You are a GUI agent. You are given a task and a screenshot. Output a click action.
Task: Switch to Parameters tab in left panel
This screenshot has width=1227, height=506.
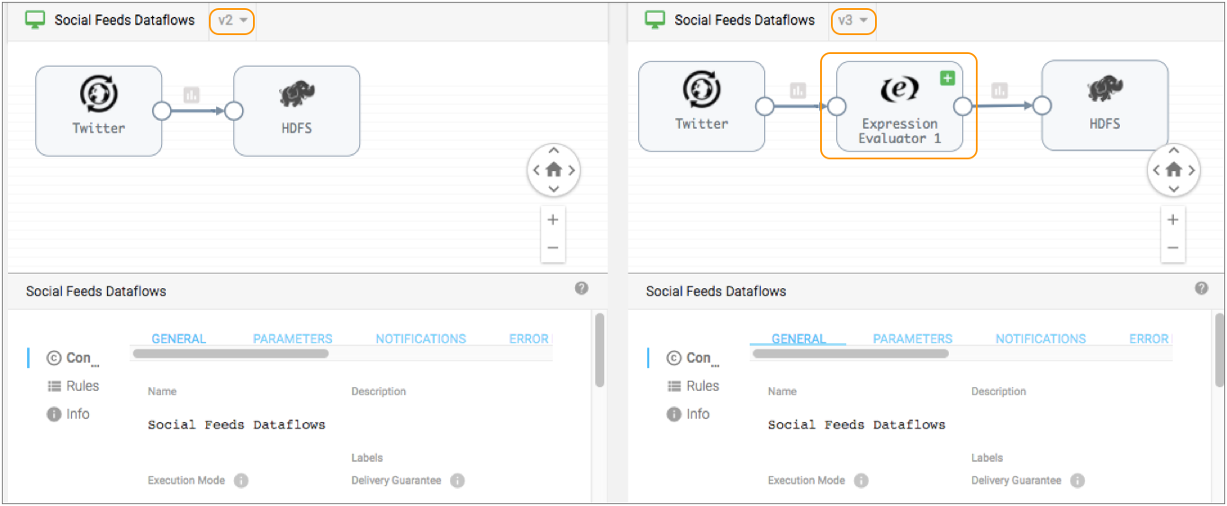[x=292, y=339]
